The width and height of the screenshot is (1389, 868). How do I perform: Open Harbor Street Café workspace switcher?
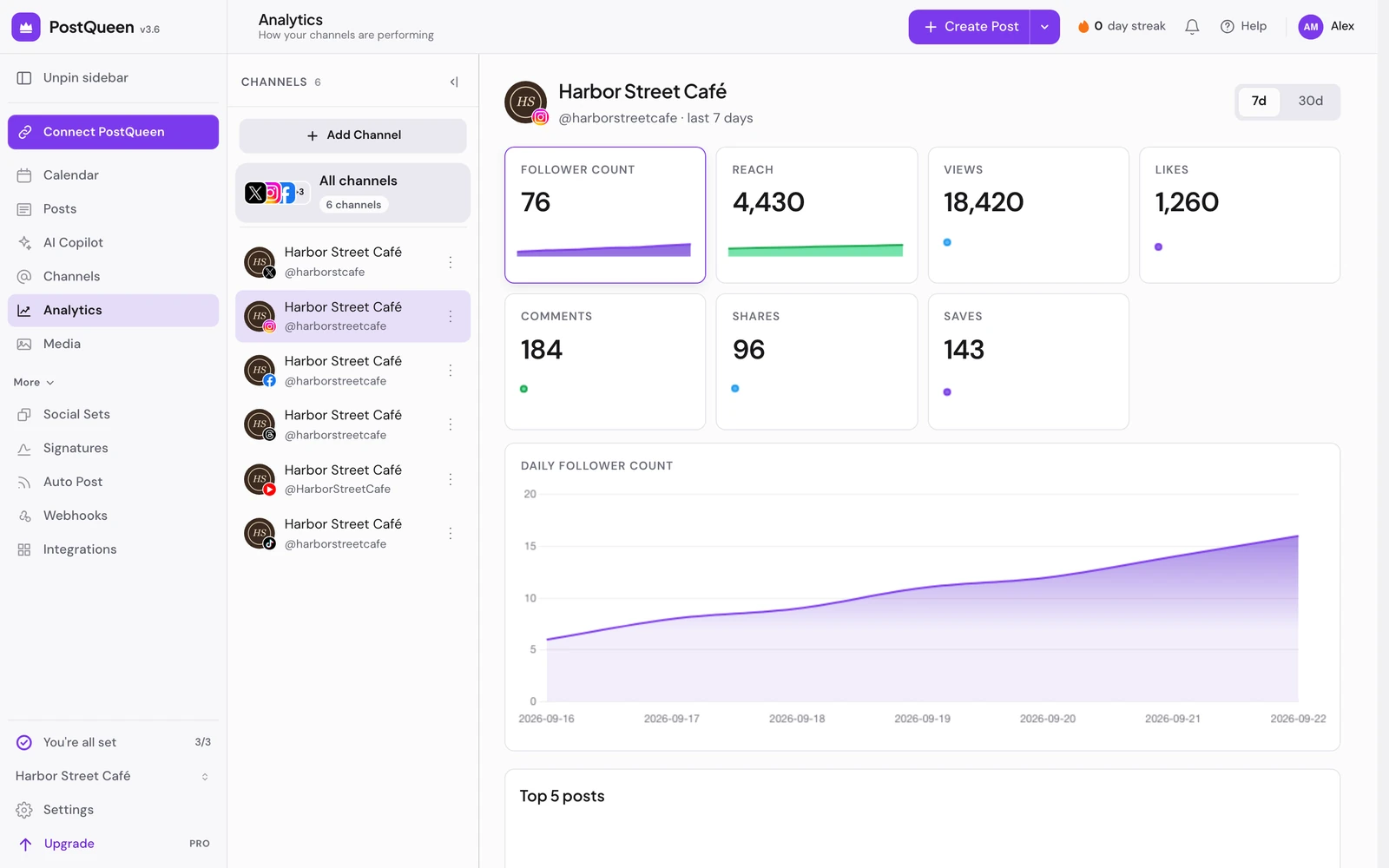pos(113,776)
